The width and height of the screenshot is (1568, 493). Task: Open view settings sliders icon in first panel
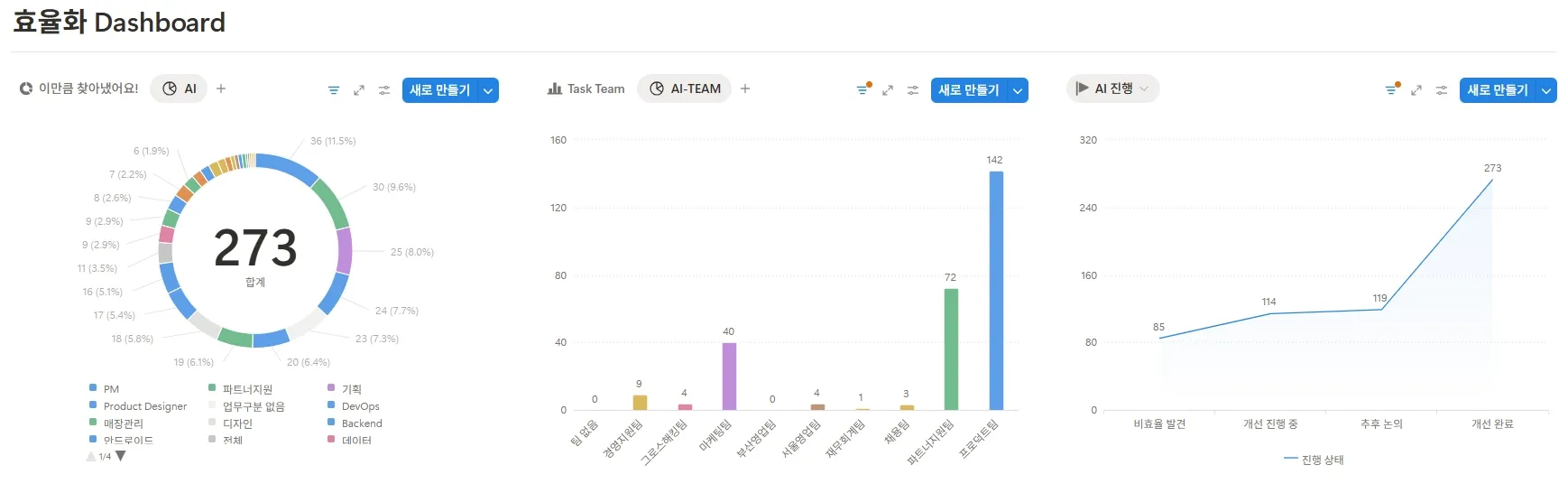pos(384,90)
